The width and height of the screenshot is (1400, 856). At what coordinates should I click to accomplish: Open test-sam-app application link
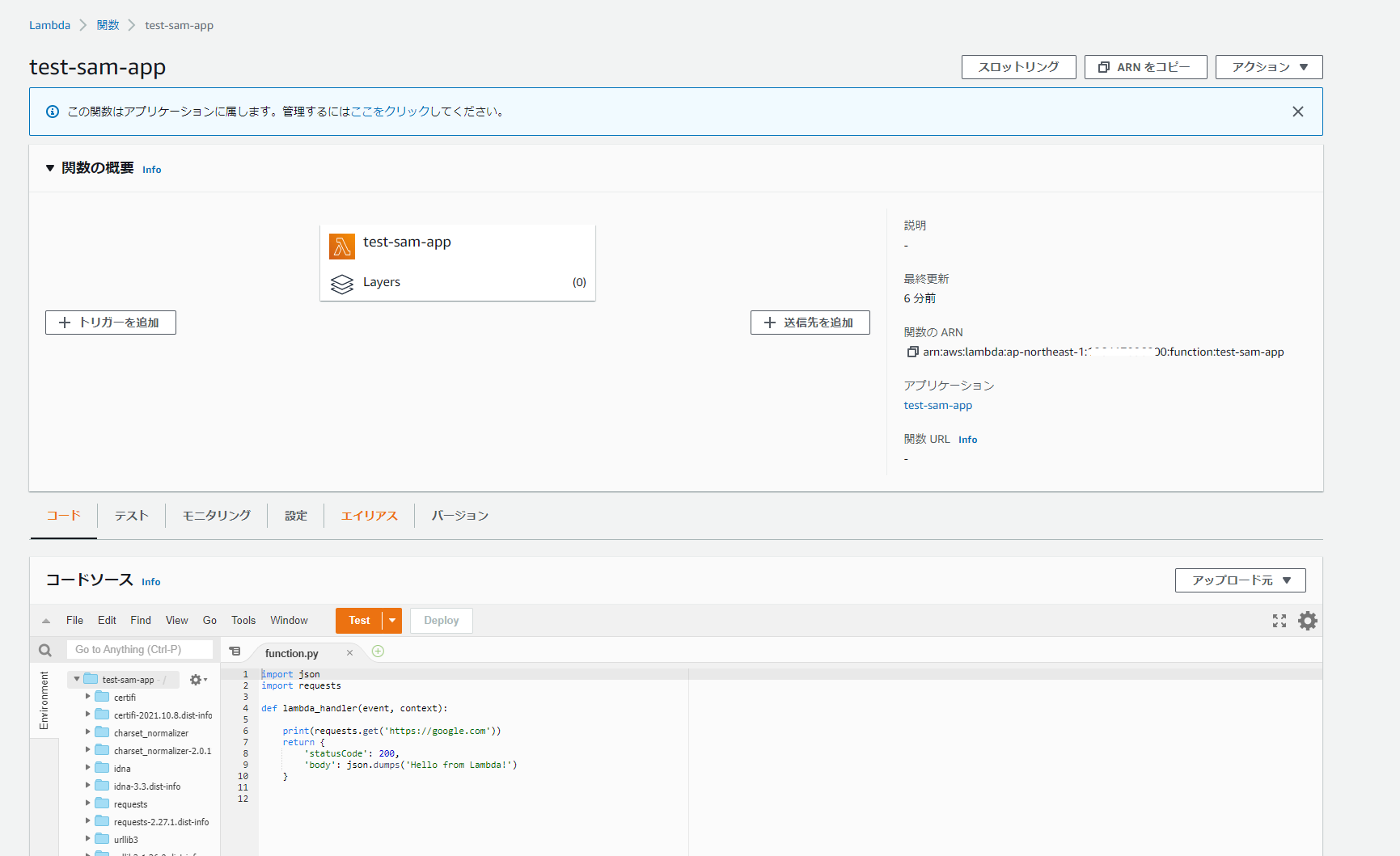pyautogui.click(x=938, y=405)
